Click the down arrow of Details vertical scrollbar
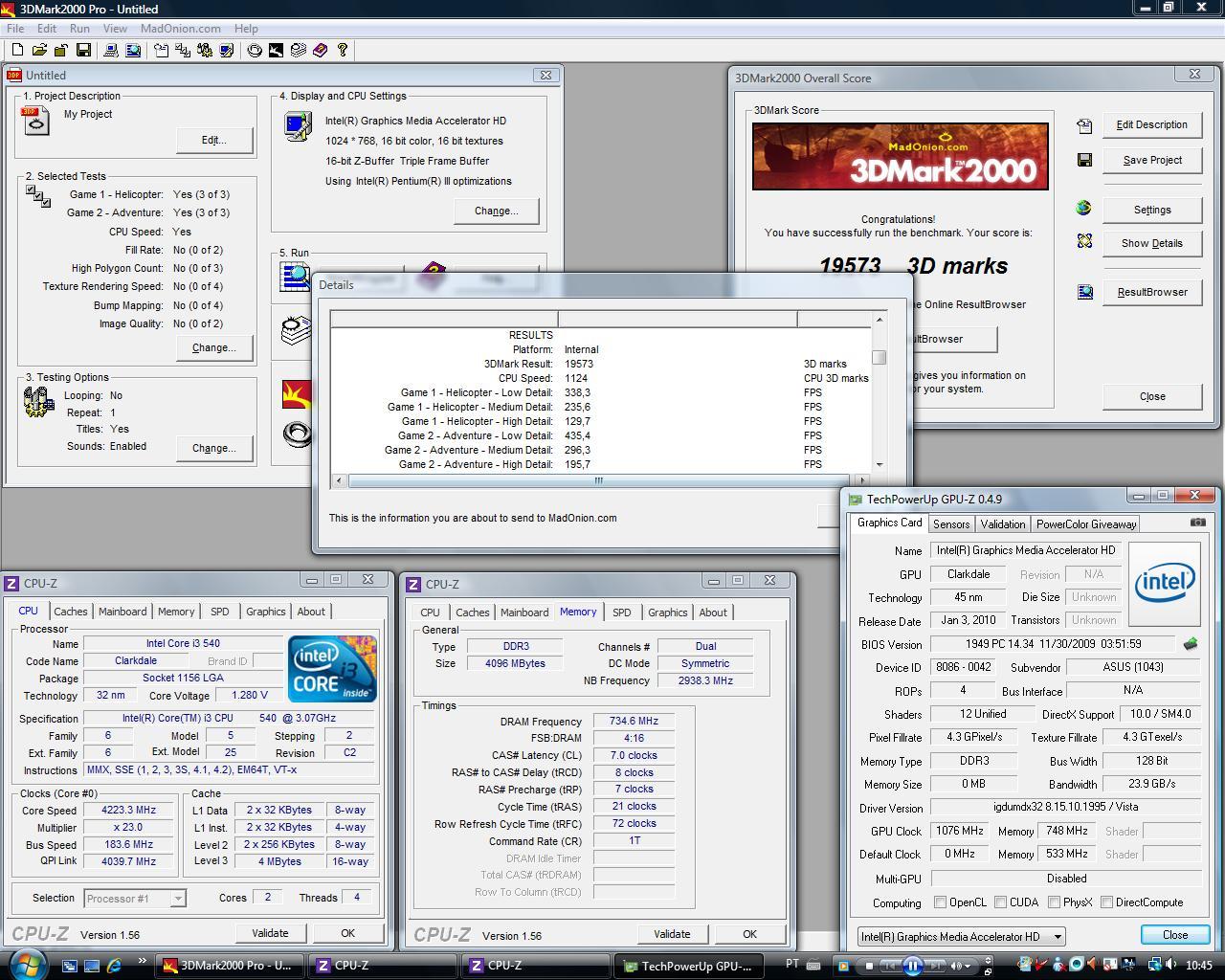 pyautogui.click(x=879, y=465)
